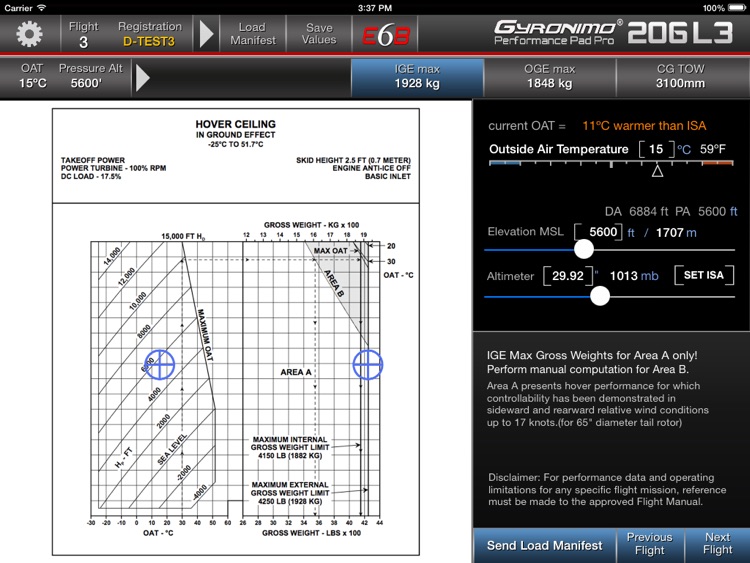750x563 pixels.
Task: Tap the 3:37 PM clock
Action: point(375,8)
